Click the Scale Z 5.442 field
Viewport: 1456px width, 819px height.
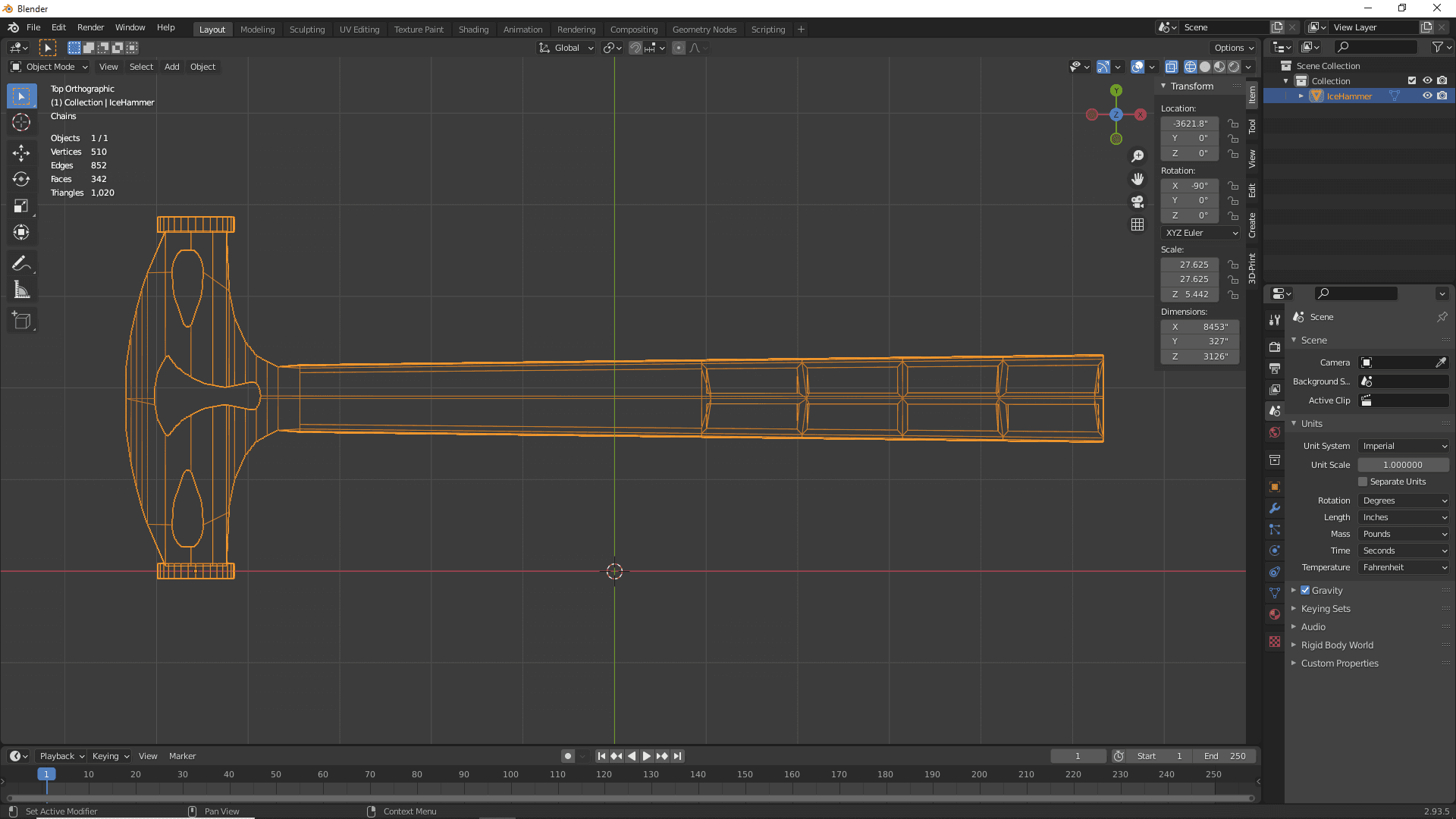[x=1190, y=294]
